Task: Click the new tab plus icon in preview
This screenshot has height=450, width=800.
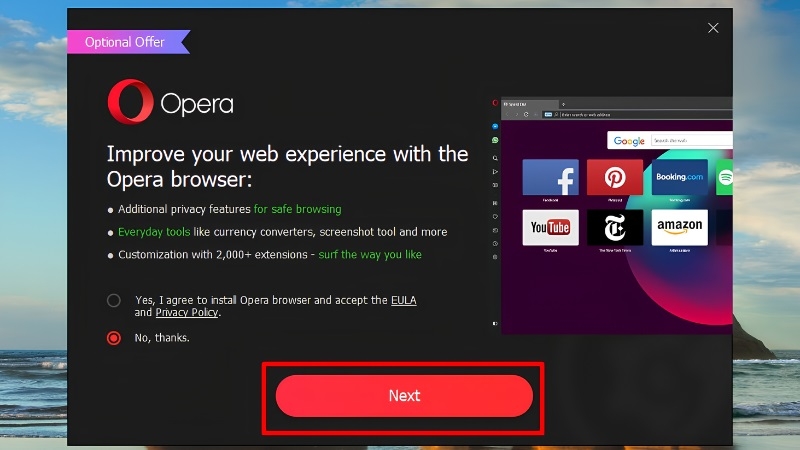Action: coord(563,104)
